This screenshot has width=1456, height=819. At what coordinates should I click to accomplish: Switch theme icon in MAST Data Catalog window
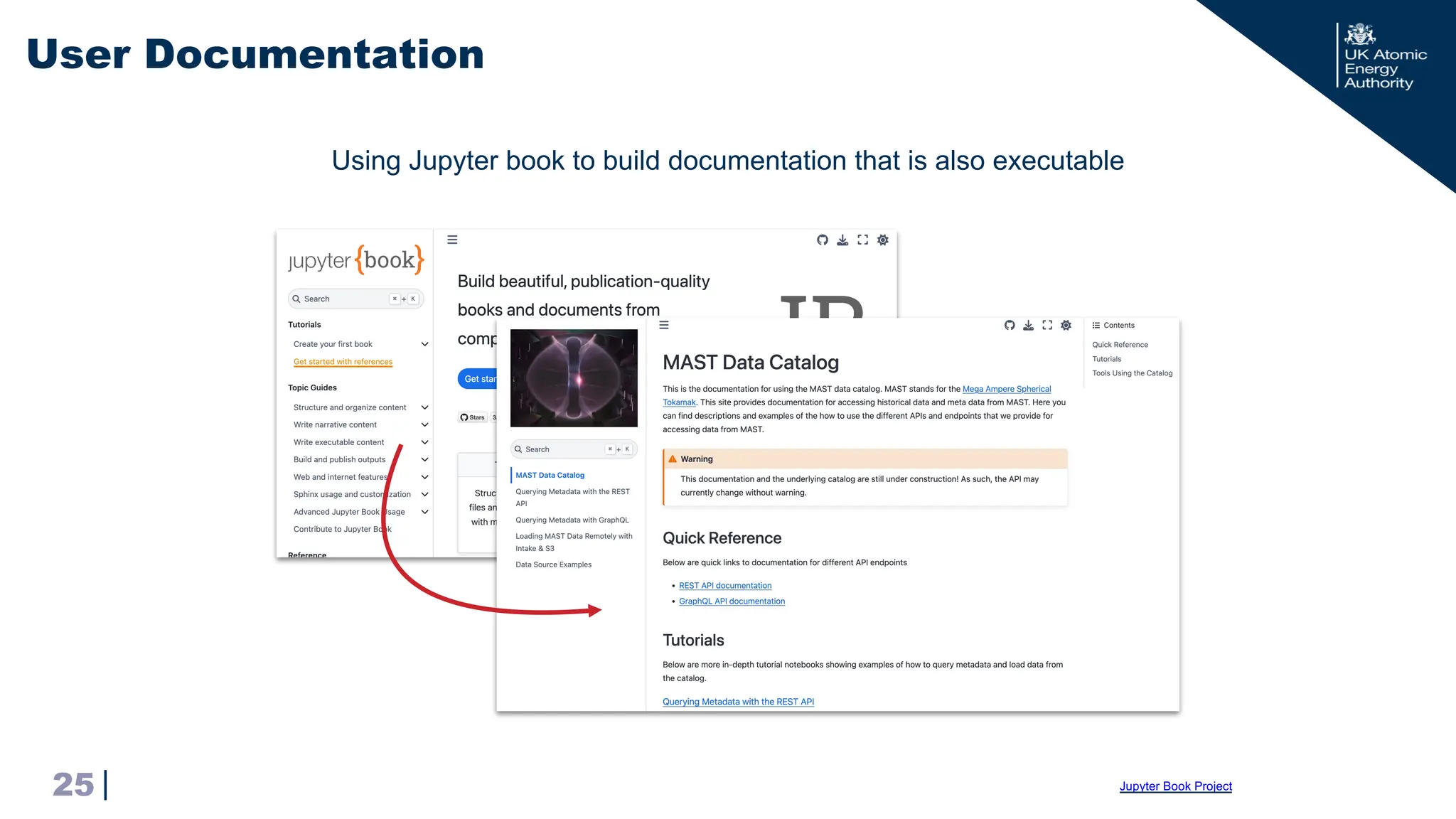pos(1066,326)
